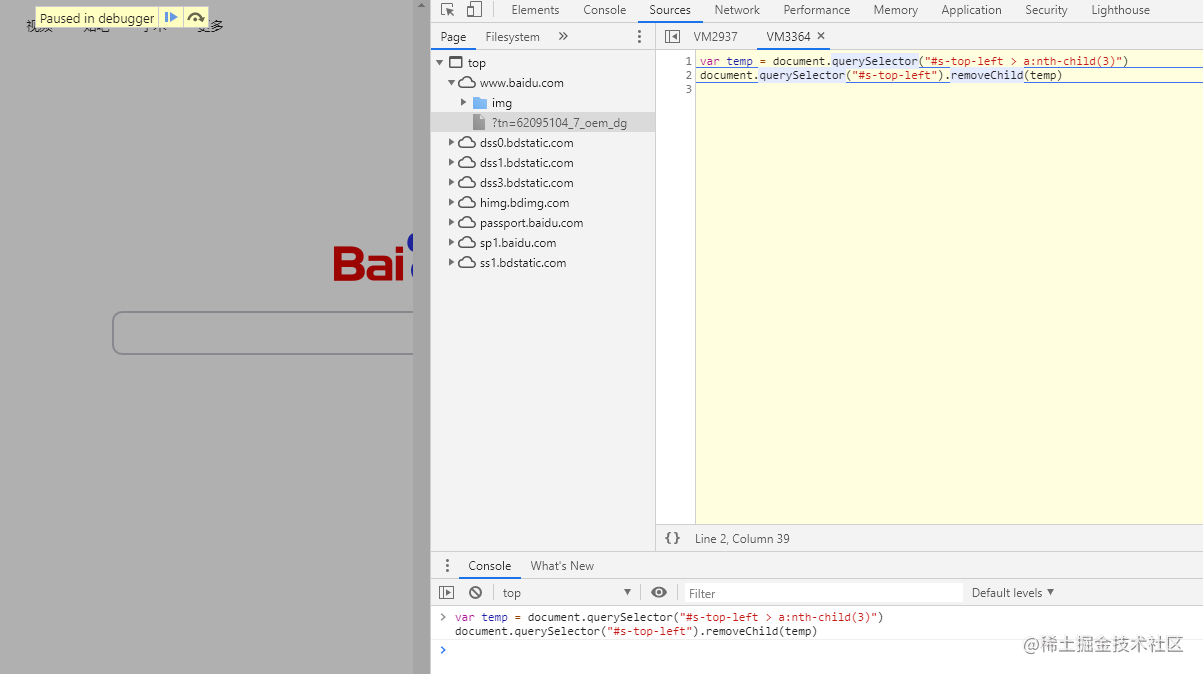The image size is (1203, 674).
Task: Select the passport.baidu.com domain label
Action: [531, 223]
